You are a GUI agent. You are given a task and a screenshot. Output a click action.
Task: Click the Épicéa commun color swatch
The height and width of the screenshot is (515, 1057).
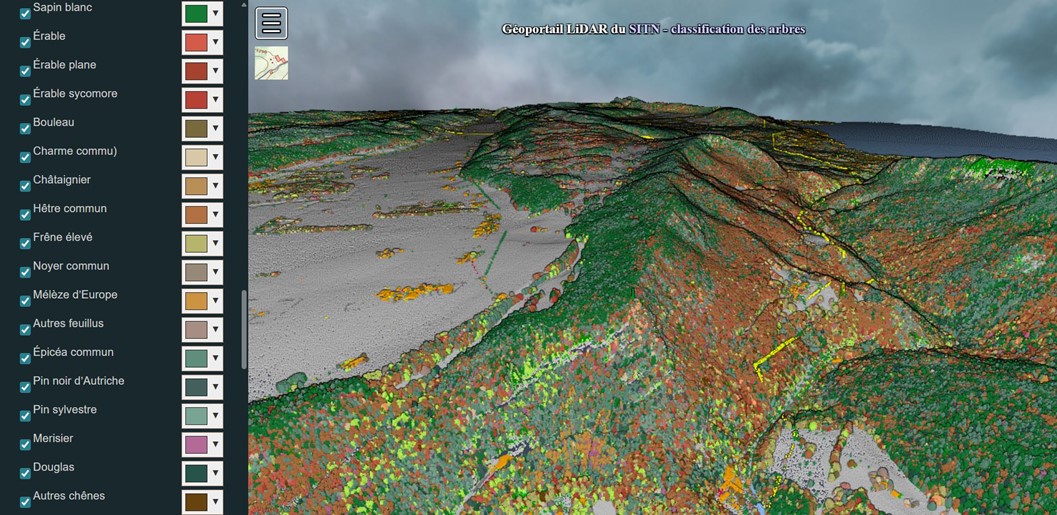[195, 358]
